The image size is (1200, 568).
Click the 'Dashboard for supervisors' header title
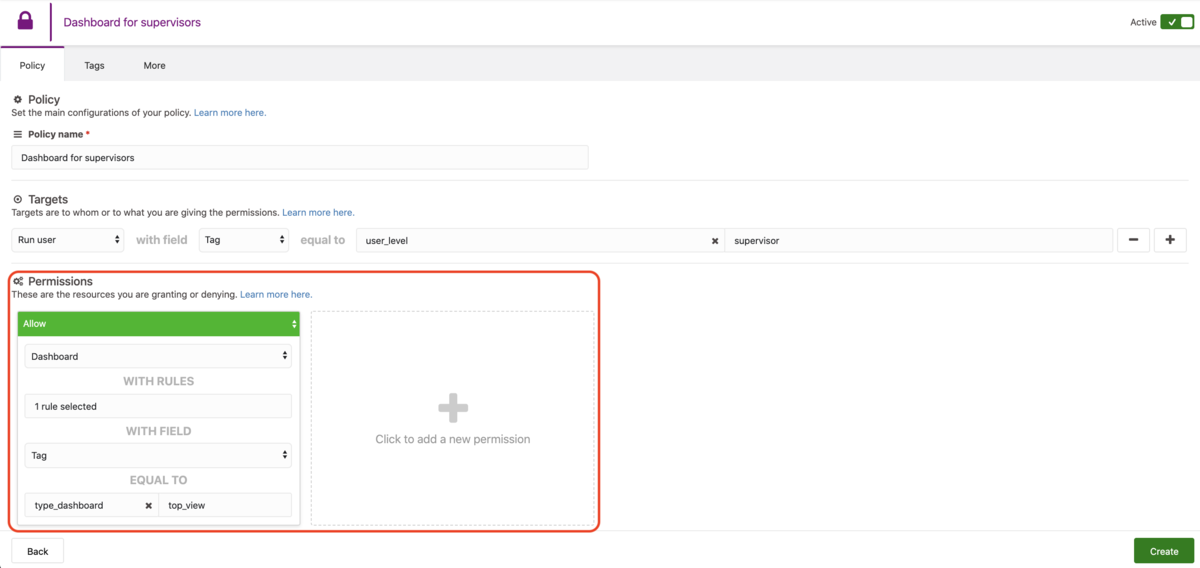coord(132,22)
